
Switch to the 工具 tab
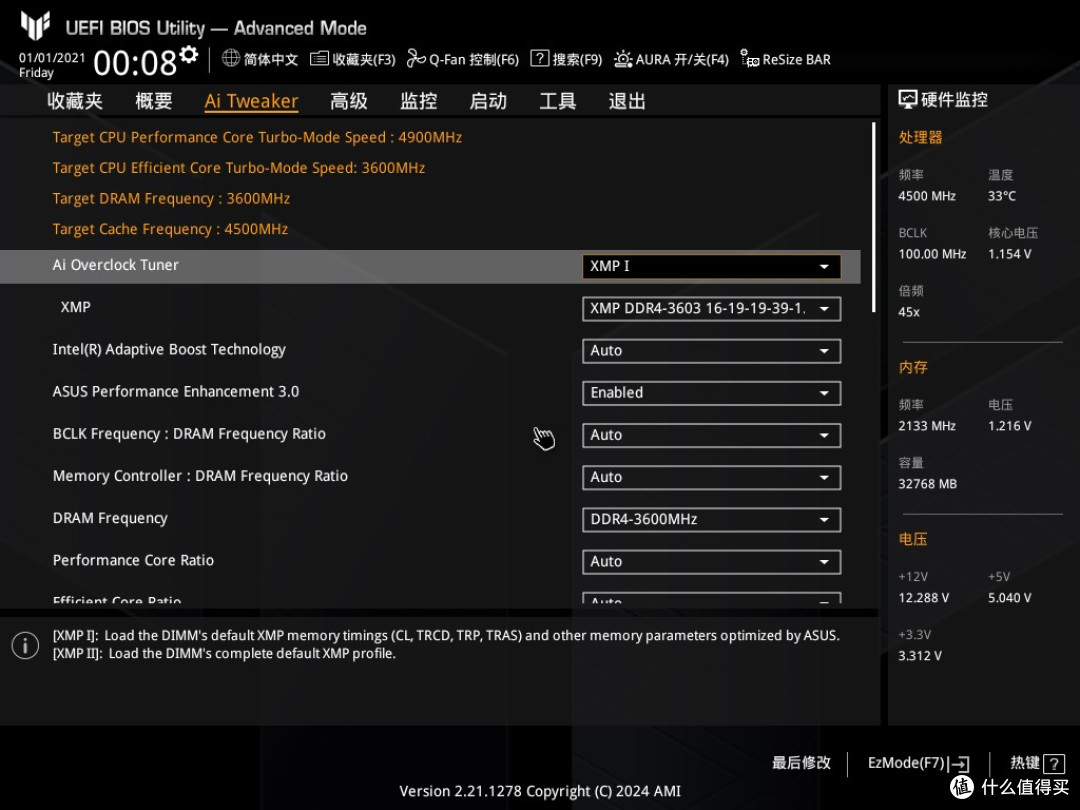coord(558,101)
